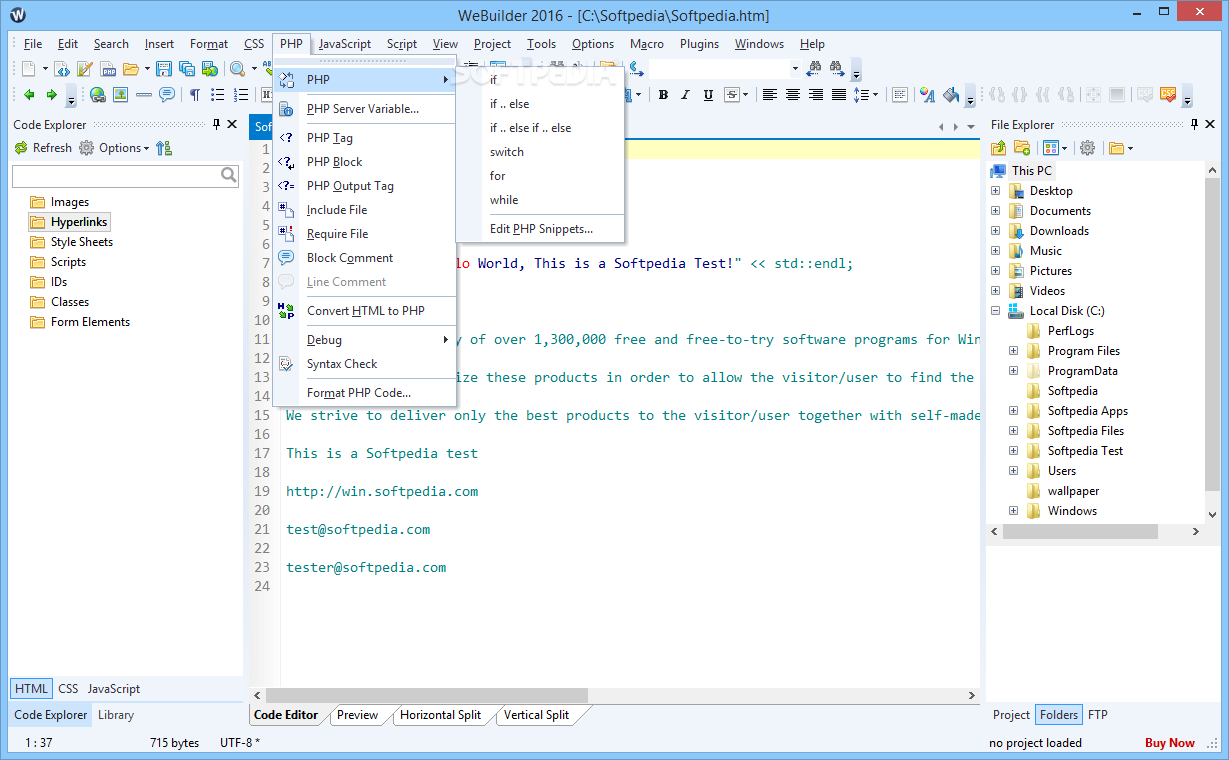The image size is (1229, 760).
Task: Click the Open folder toolbar icon
Action: tap(131, 69)
